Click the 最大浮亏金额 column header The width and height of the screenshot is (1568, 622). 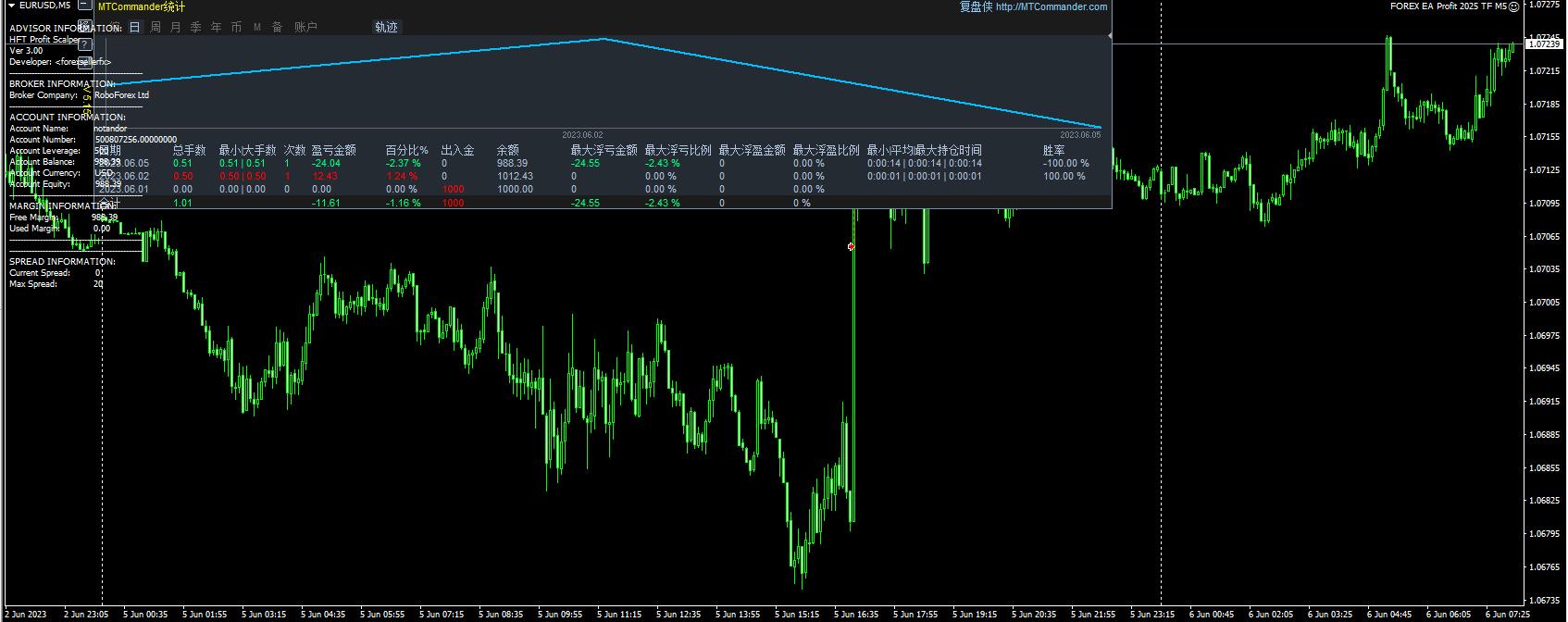(x=604, y=150)
